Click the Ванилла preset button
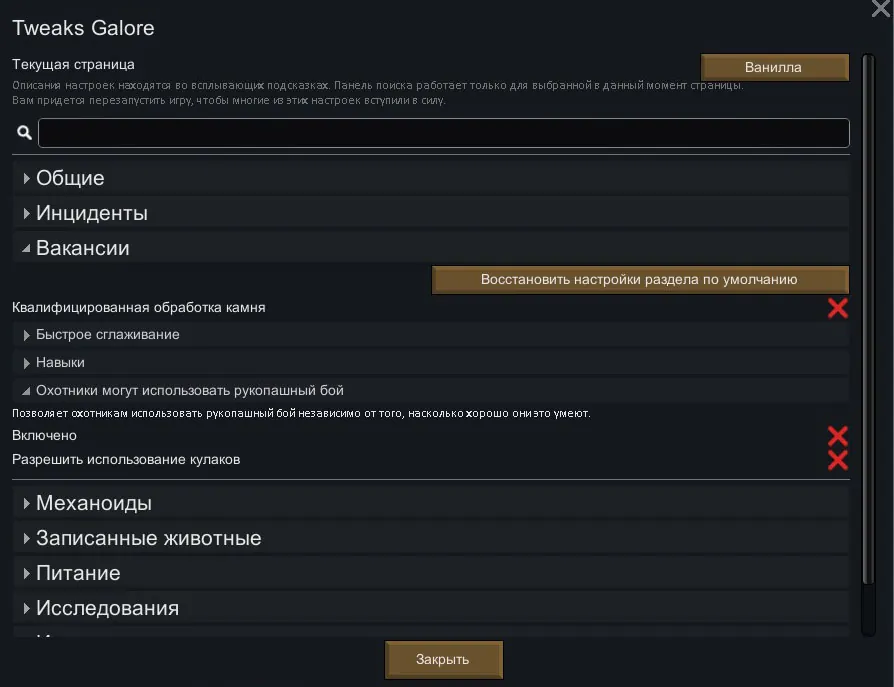894x687 pixels. (x=774, y=67)
